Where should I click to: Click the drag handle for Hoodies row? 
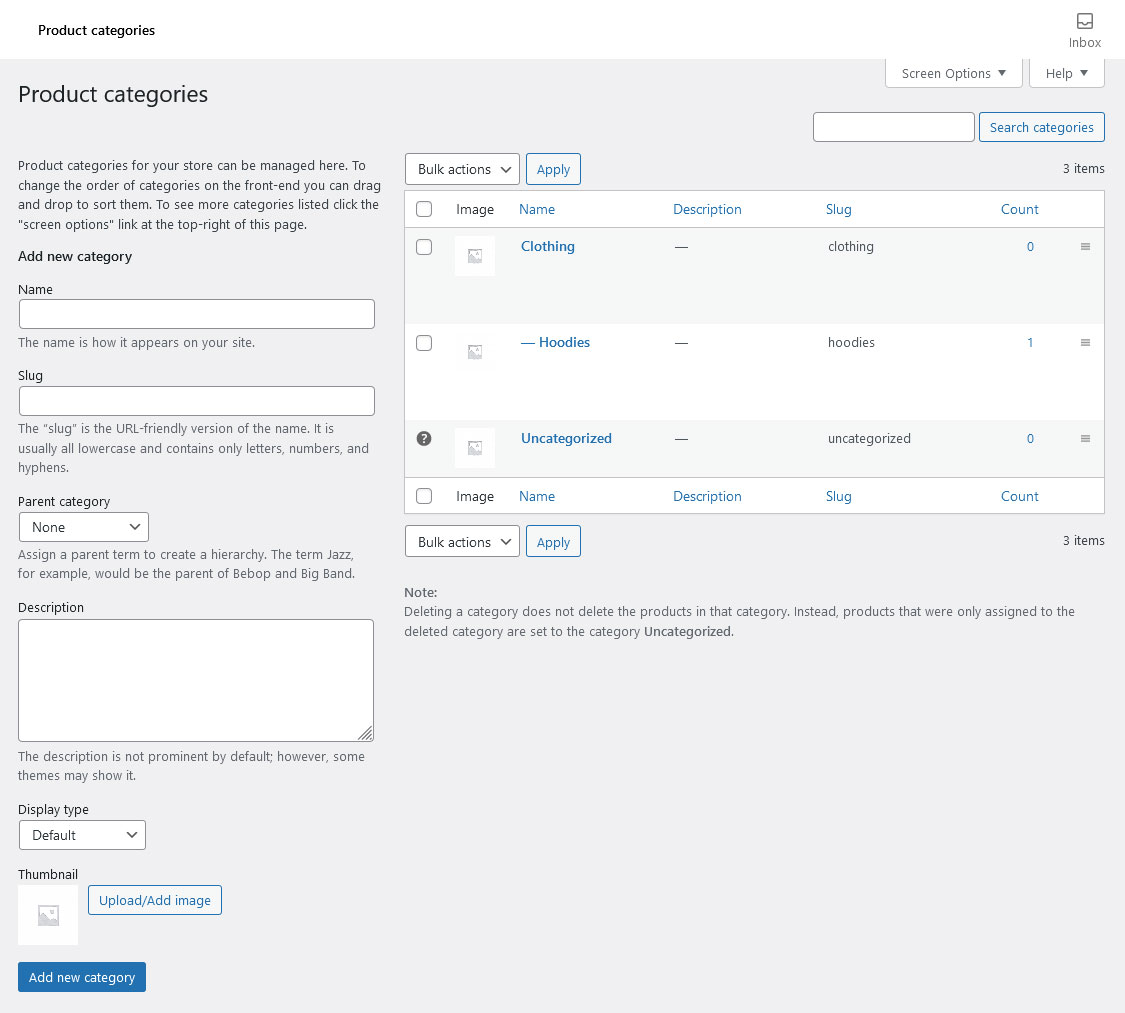(x=1085, y=343)
